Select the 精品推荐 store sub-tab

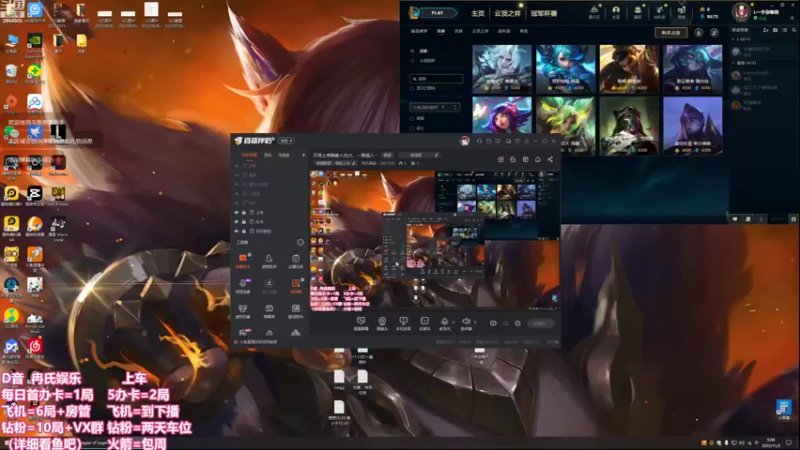(419, 31)
